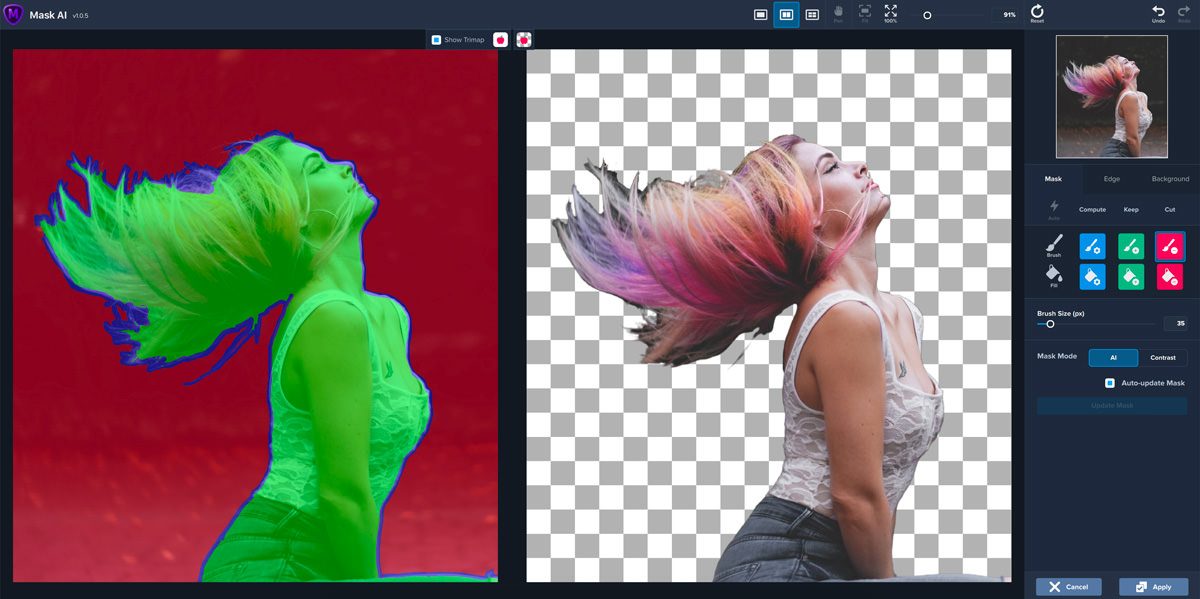Activate the Pan tool in the toolbar
The width and height of the screenshot is (1200, 599).
tap(839, 12)
